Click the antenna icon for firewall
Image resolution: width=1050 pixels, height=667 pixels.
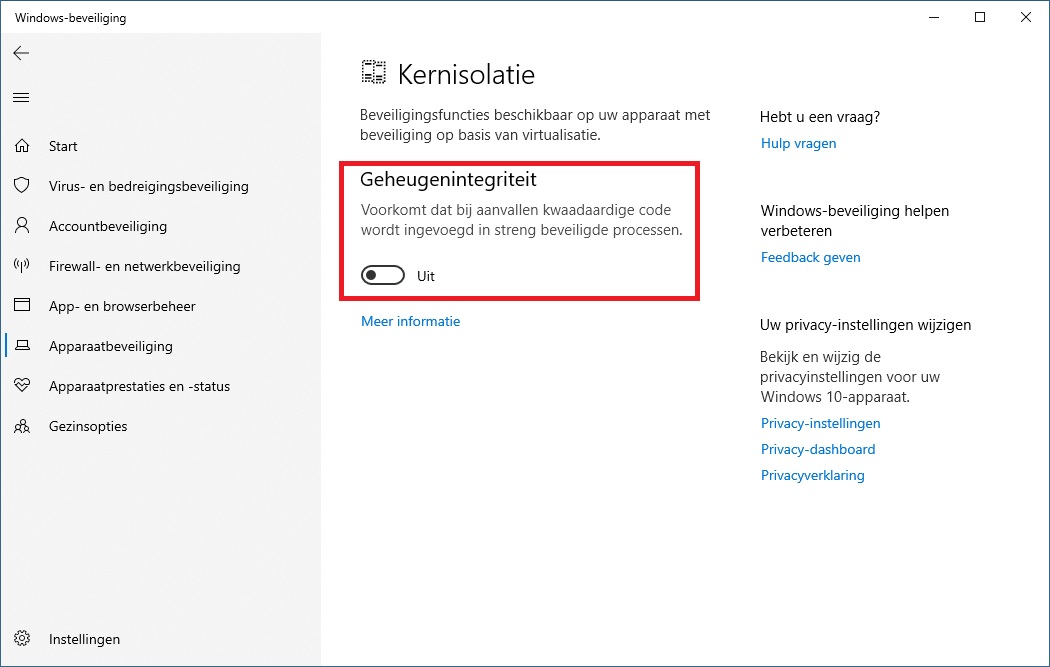click(x=22, y=266)
